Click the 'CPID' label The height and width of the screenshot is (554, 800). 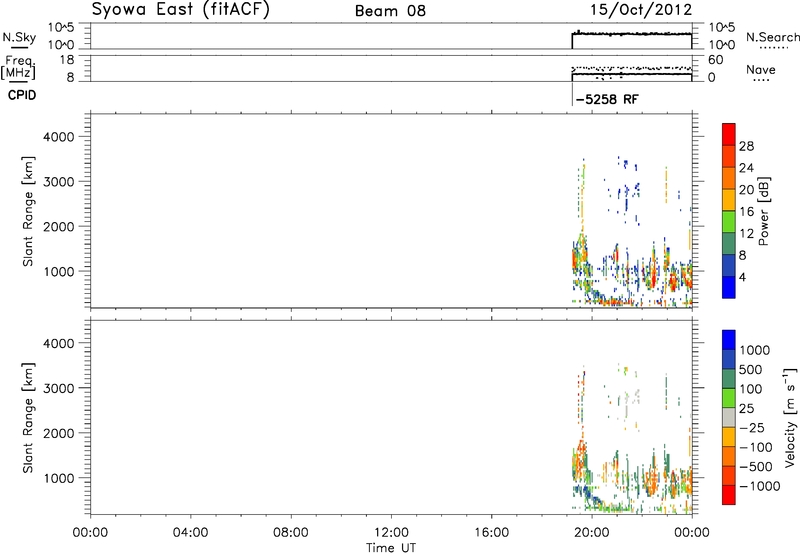[x=22, y=95]
